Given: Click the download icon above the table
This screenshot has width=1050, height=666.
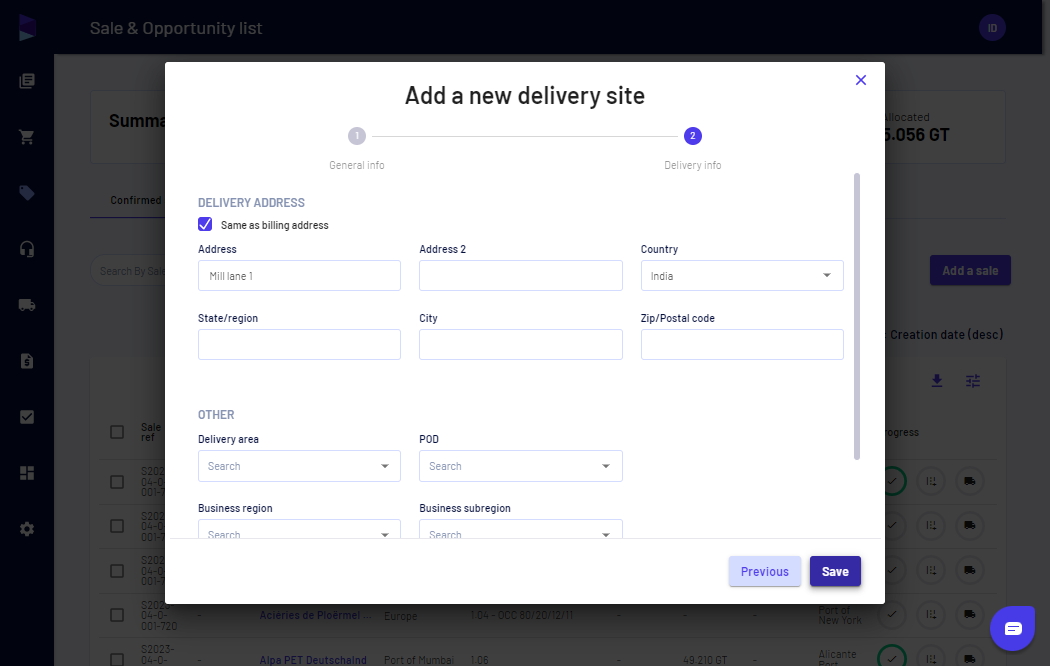Looking at the screenshot, I should [937, 381].
